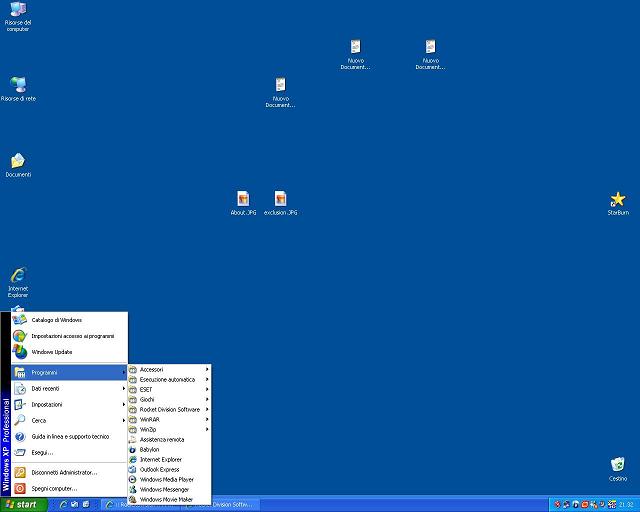The width and height of the screenshot is (640, 512).
Task: Click the Windows start button
Action: (x=24, y=505)
